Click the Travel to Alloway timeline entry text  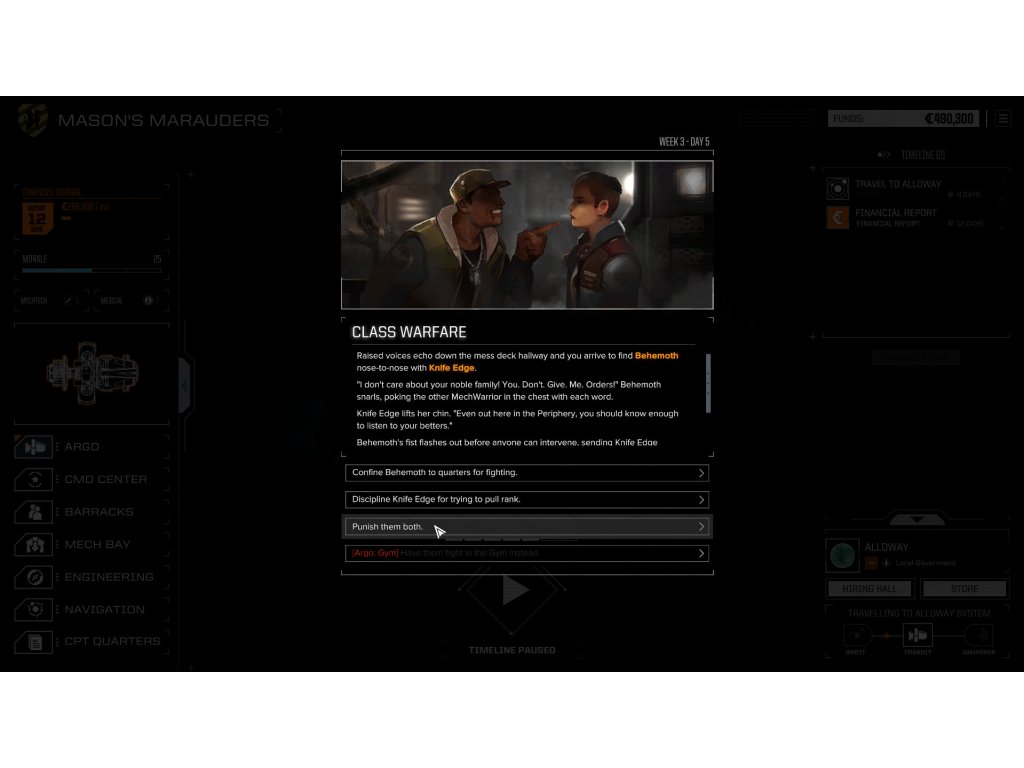[899, 184]
